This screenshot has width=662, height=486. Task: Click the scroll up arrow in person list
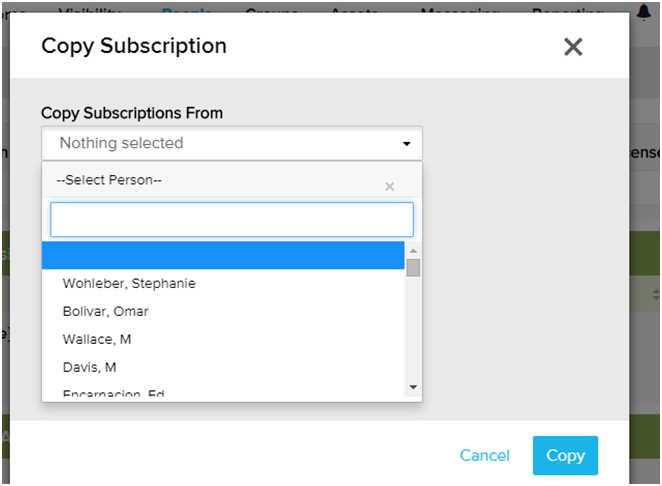(413, 250)
